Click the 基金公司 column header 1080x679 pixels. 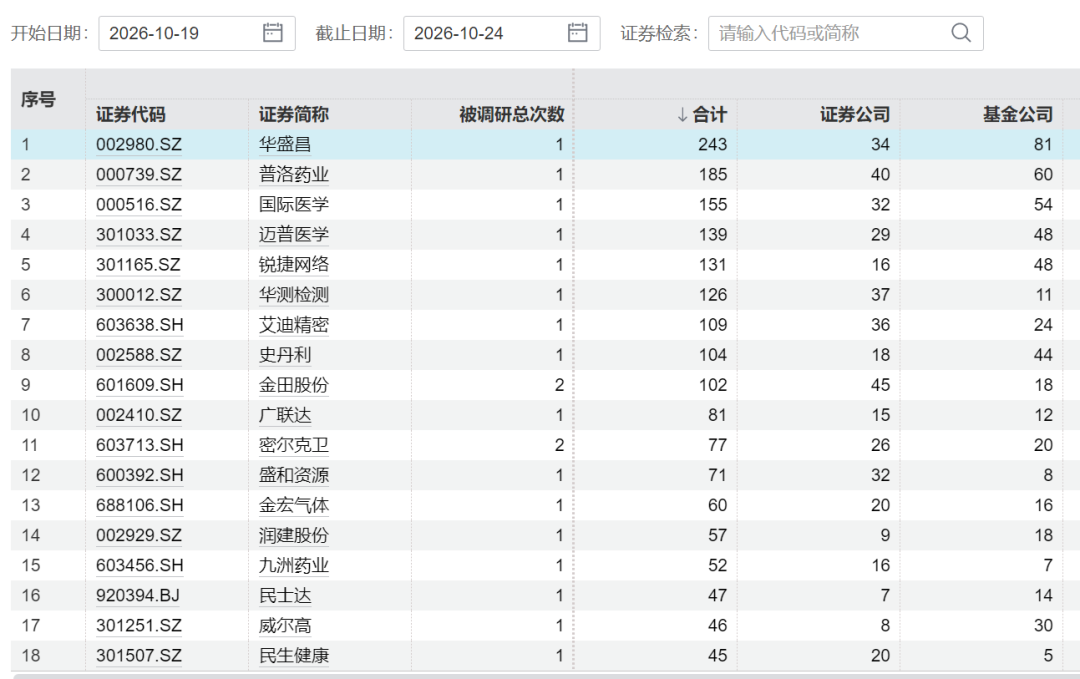click(x=1018, y=114)
